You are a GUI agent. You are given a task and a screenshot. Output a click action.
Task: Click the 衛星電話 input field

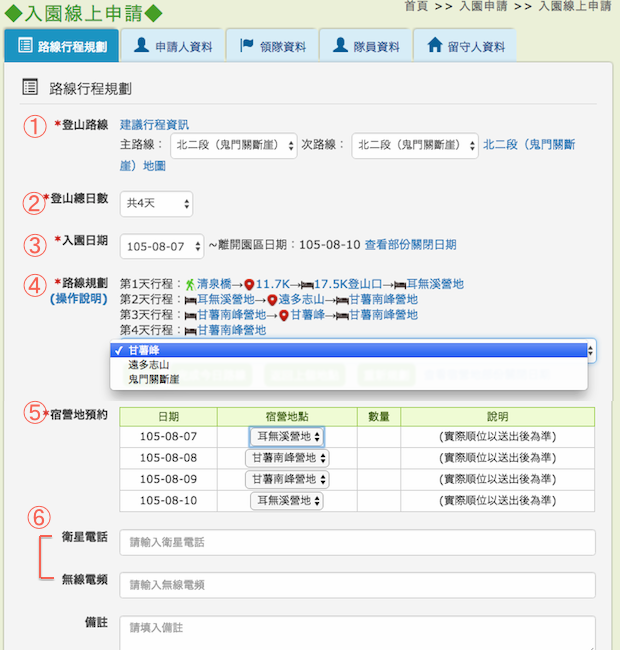[x=357, y=542]
